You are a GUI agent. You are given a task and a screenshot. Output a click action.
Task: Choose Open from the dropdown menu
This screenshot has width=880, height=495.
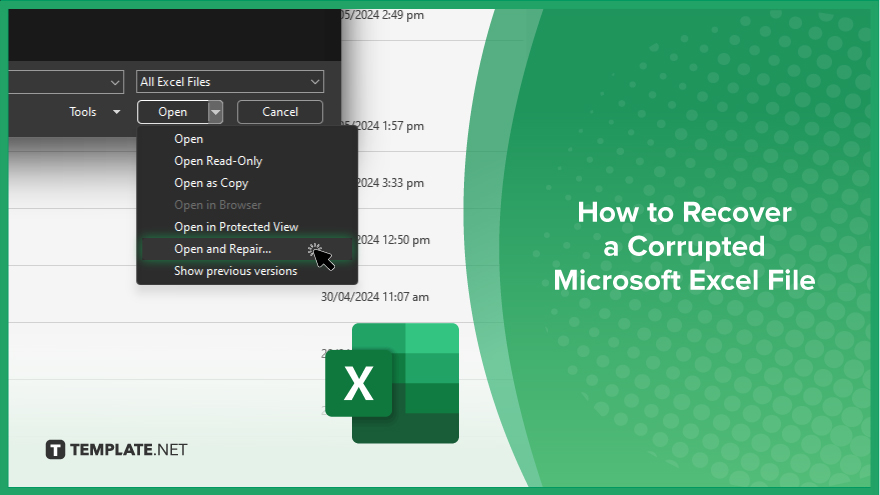pyautogui.click(x=189, y=139)
